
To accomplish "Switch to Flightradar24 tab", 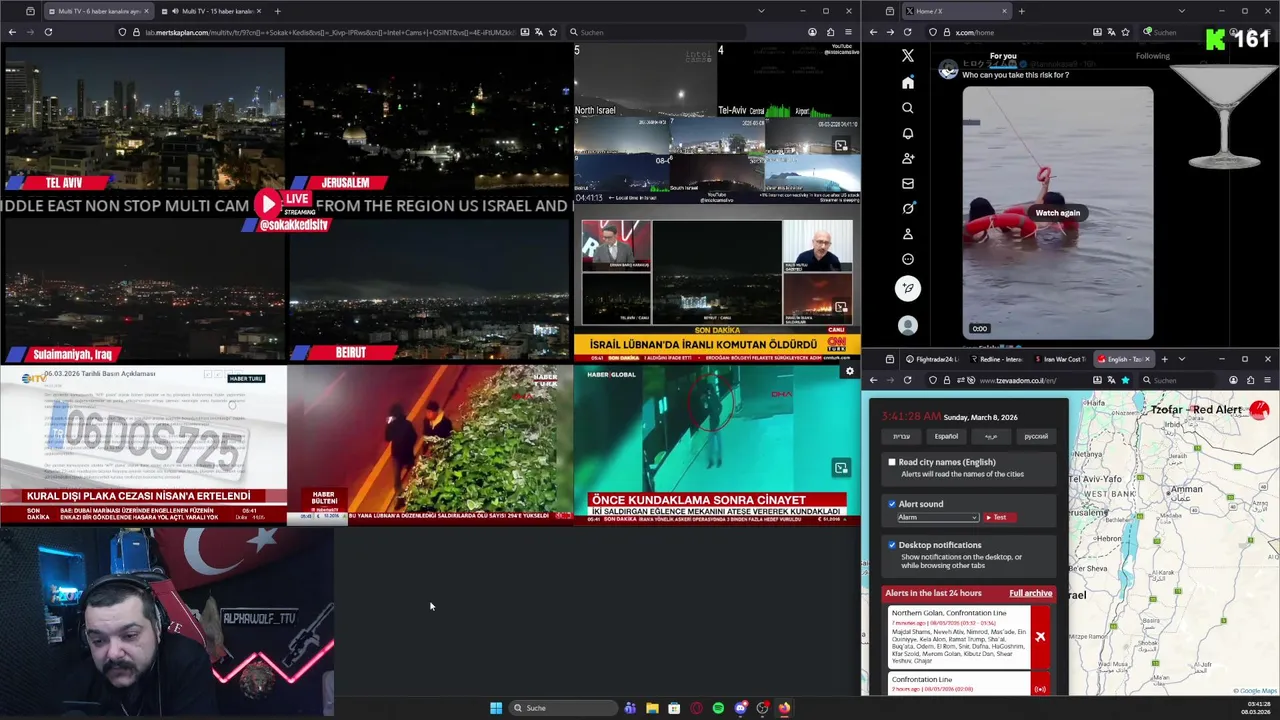I will click(934, 359).
